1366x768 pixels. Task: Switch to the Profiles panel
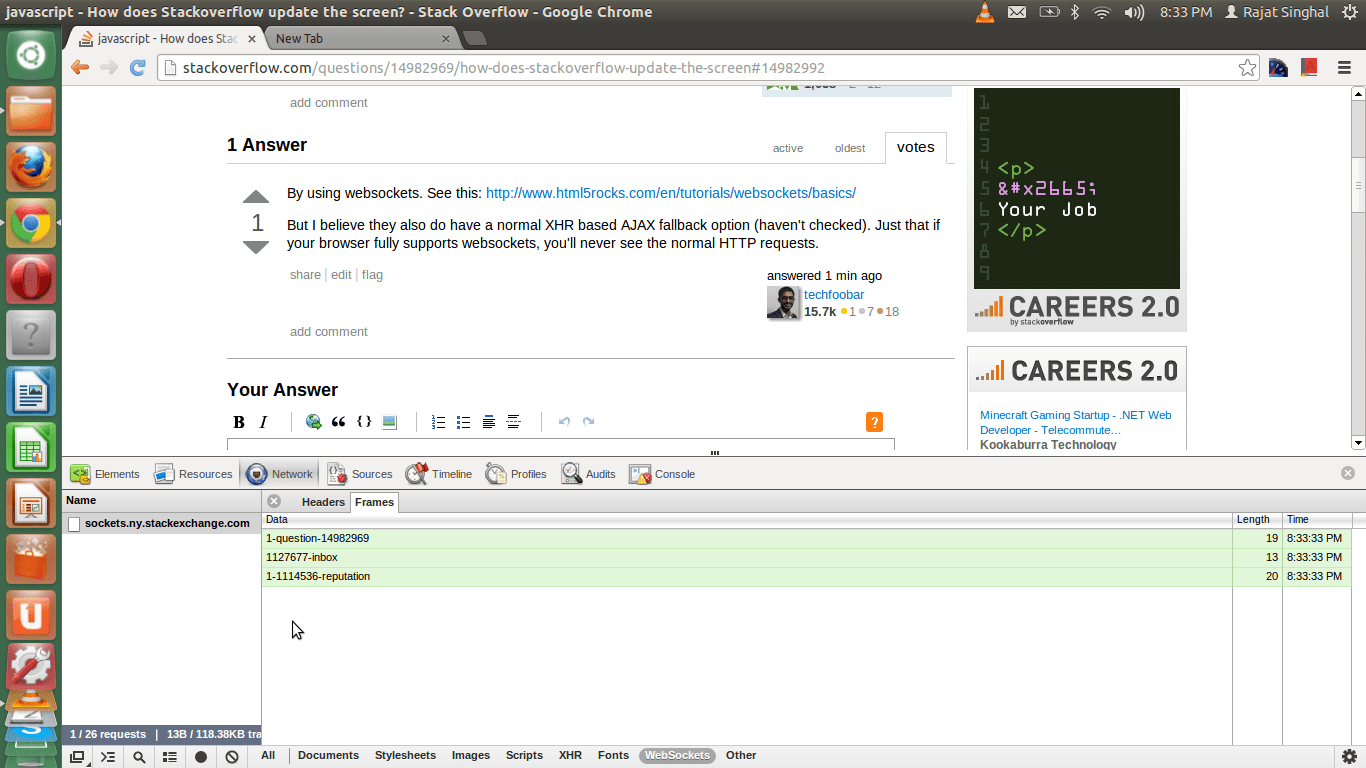(516, 474)
